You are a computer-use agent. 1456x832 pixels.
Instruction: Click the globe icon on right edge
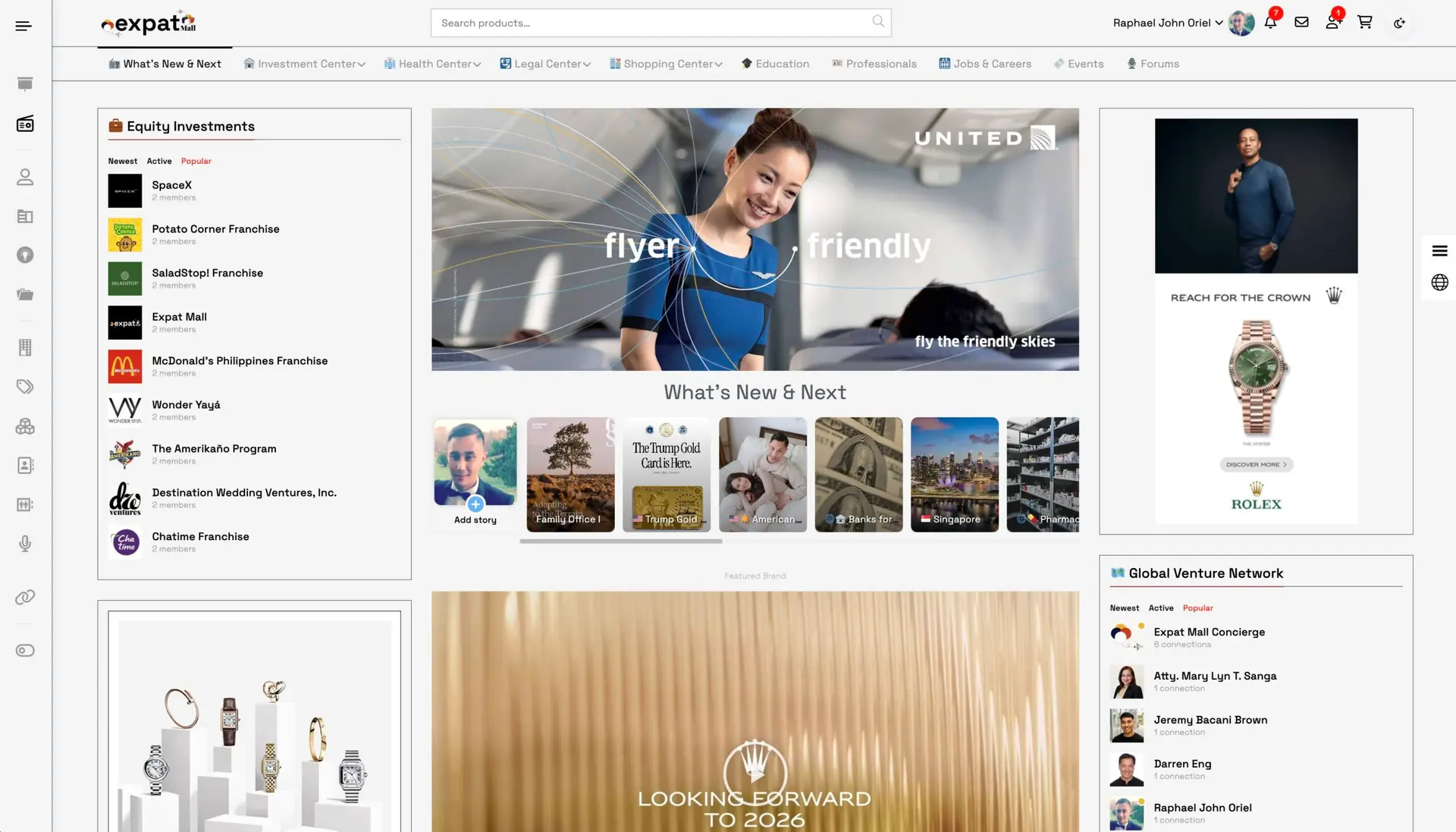point(1439,282)
